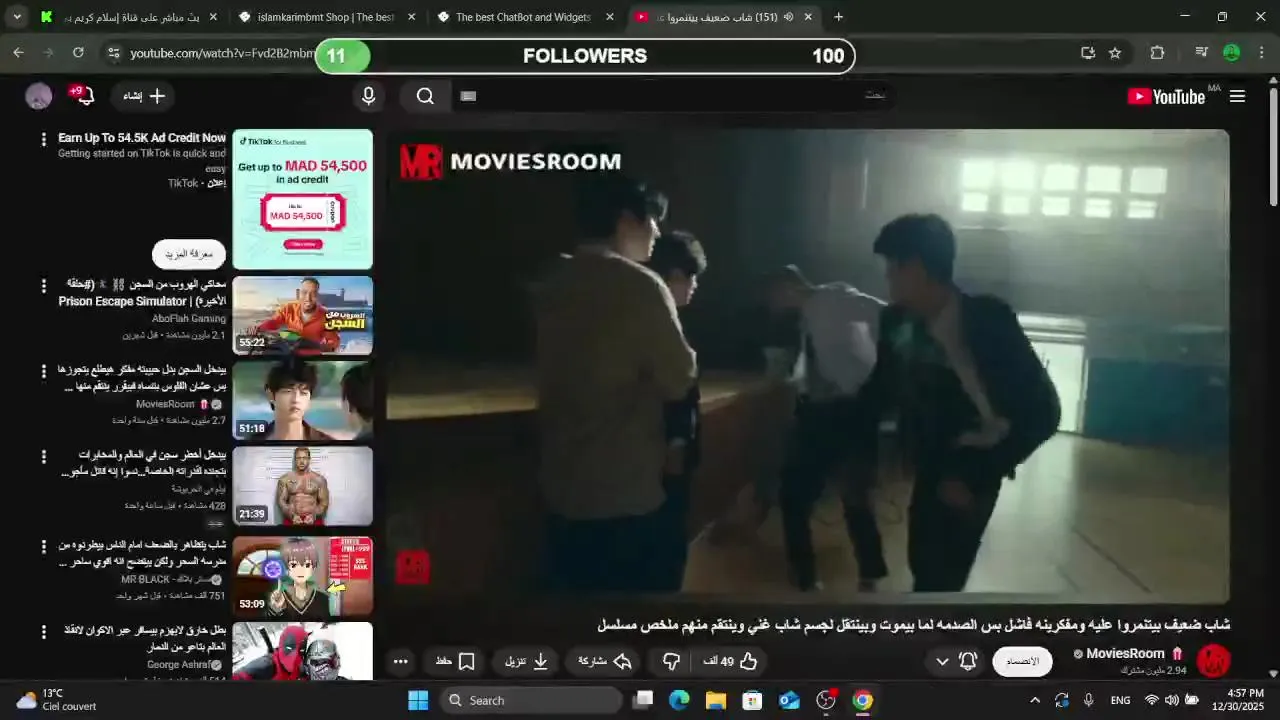Open options menu for George Ashraf video
The image size is (1280, 720).
click(43, 632)
